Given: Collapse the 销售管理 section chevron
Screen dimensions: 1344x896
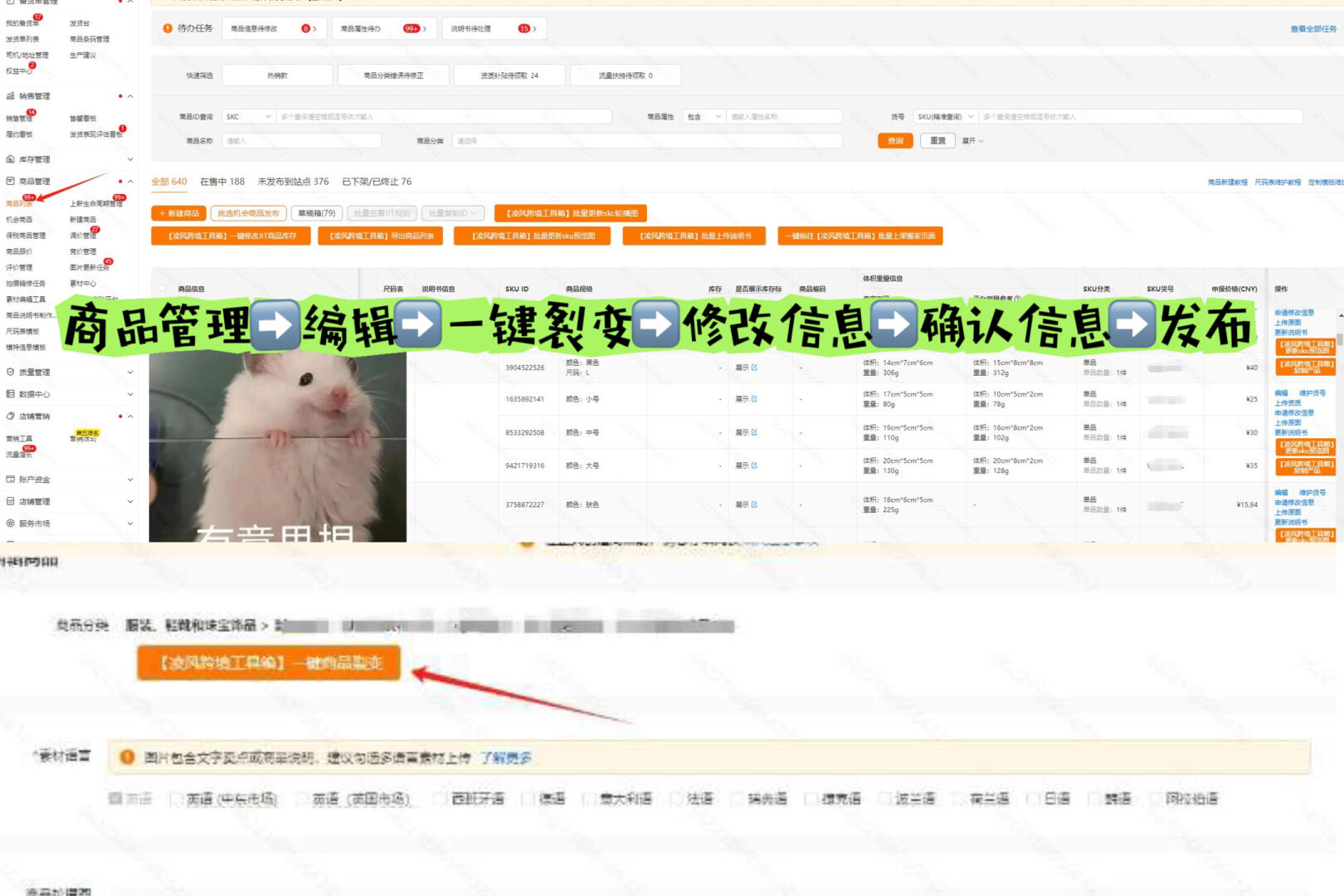Looking at the screenshot, I should 130,96.
